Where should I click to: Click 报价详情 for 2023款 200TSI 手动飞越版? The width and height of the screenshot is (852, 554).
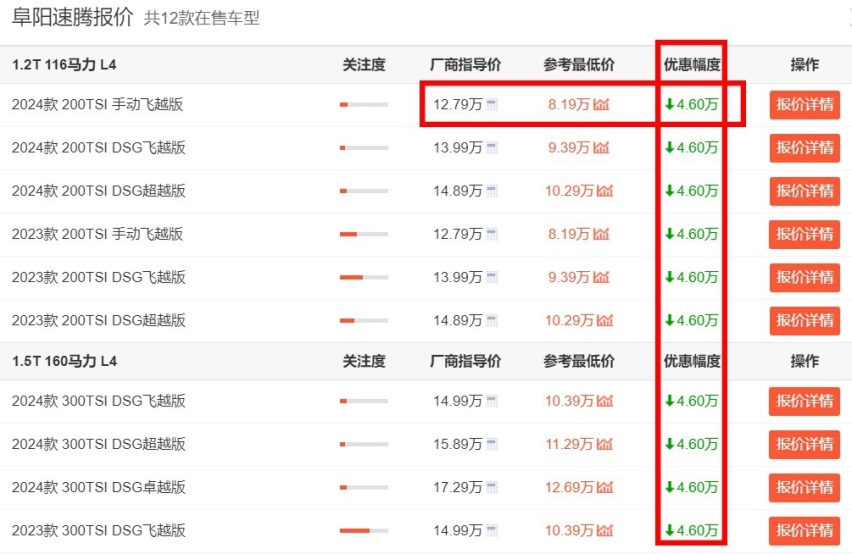click(x=805, y=234)
